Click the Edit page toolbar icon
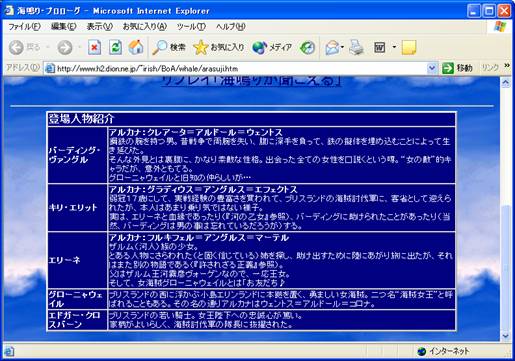Image resolution: width=515 pixels, height=361 pixels. (x=380, y=48)
